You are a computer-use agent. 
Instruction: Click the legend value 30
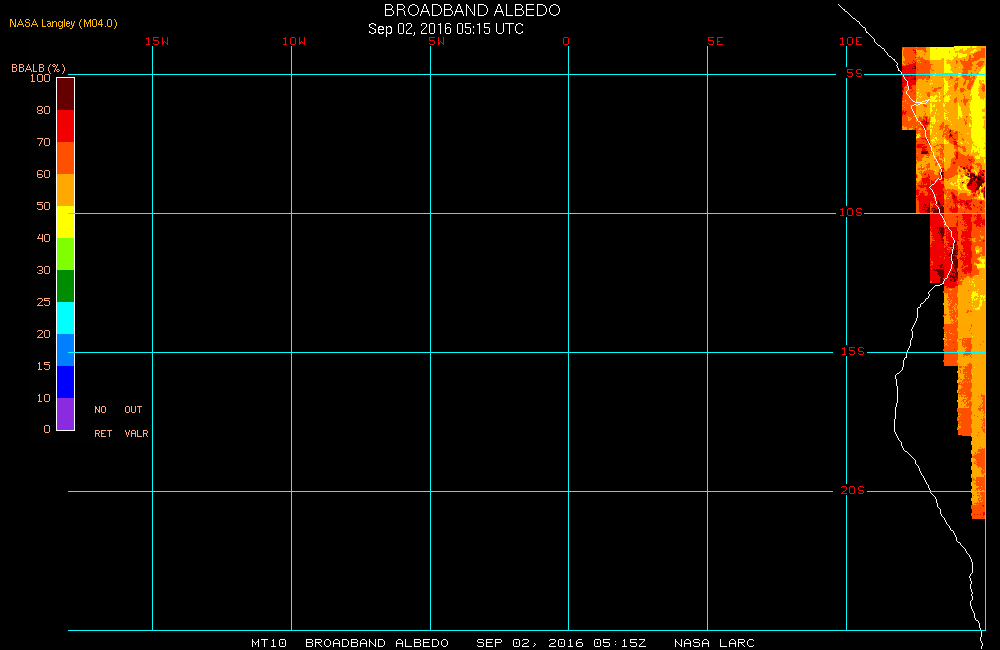(x=43, y=270)
